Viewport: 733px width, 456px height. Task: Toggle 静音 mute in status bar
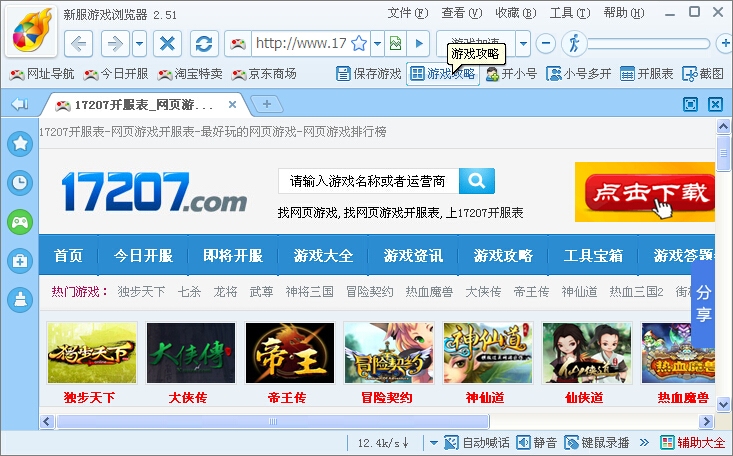pos(537,442)
